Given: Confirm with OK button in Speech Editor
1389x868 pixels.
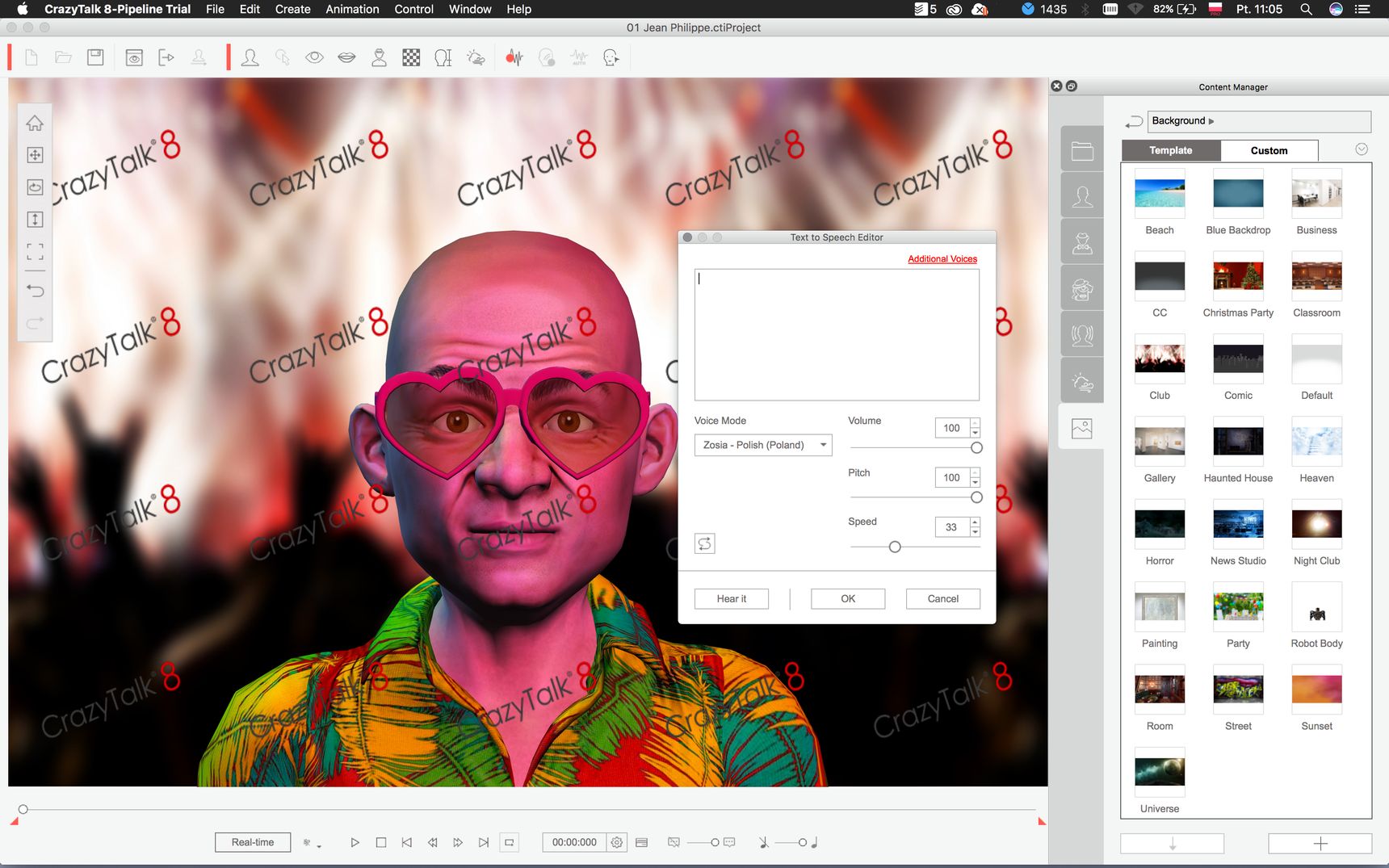Looking at the screenshot, I should point(848,598).
